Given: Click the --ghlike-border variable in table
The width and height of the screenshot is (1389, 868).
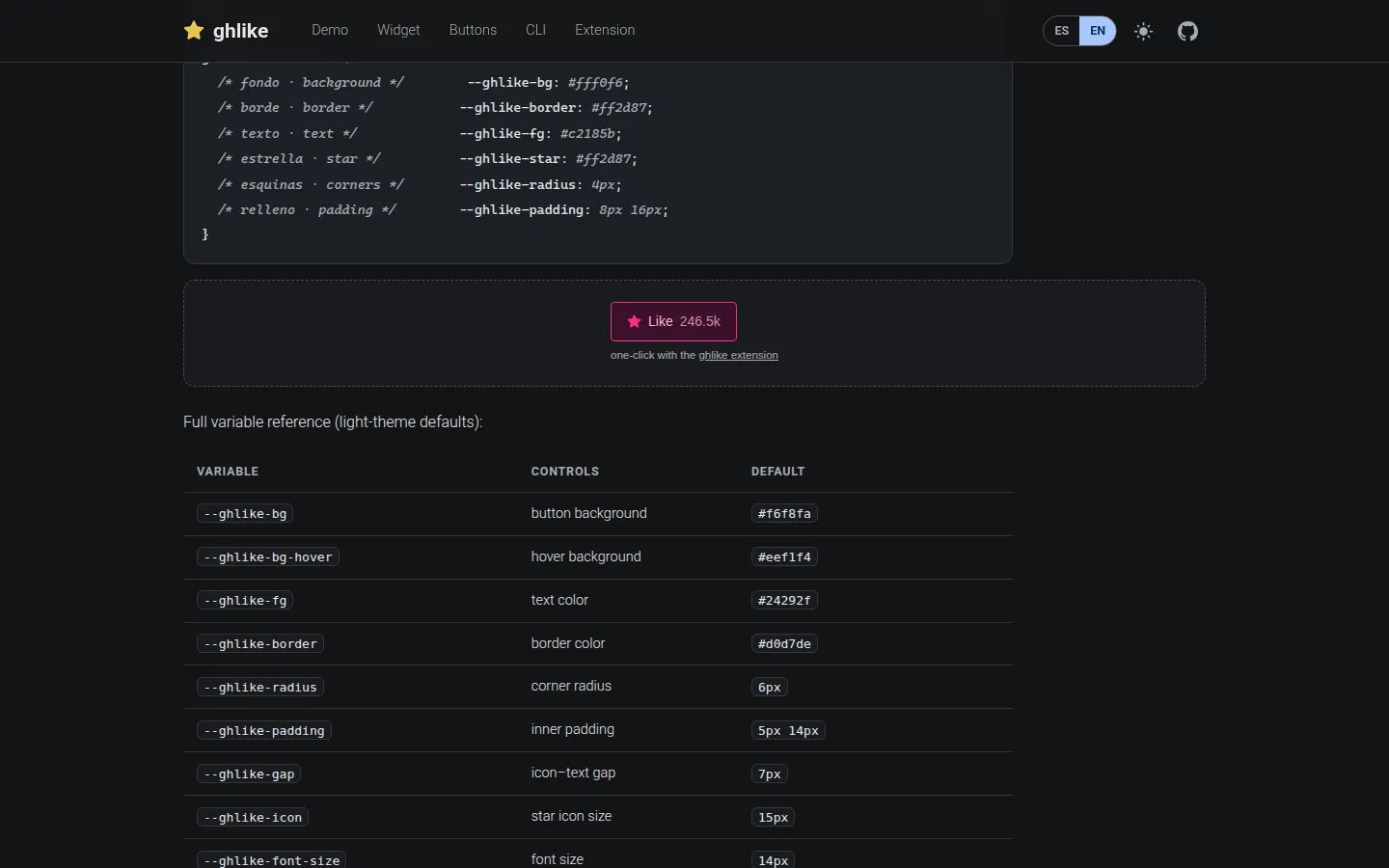Looking at the screenshot, I should 260,644.
